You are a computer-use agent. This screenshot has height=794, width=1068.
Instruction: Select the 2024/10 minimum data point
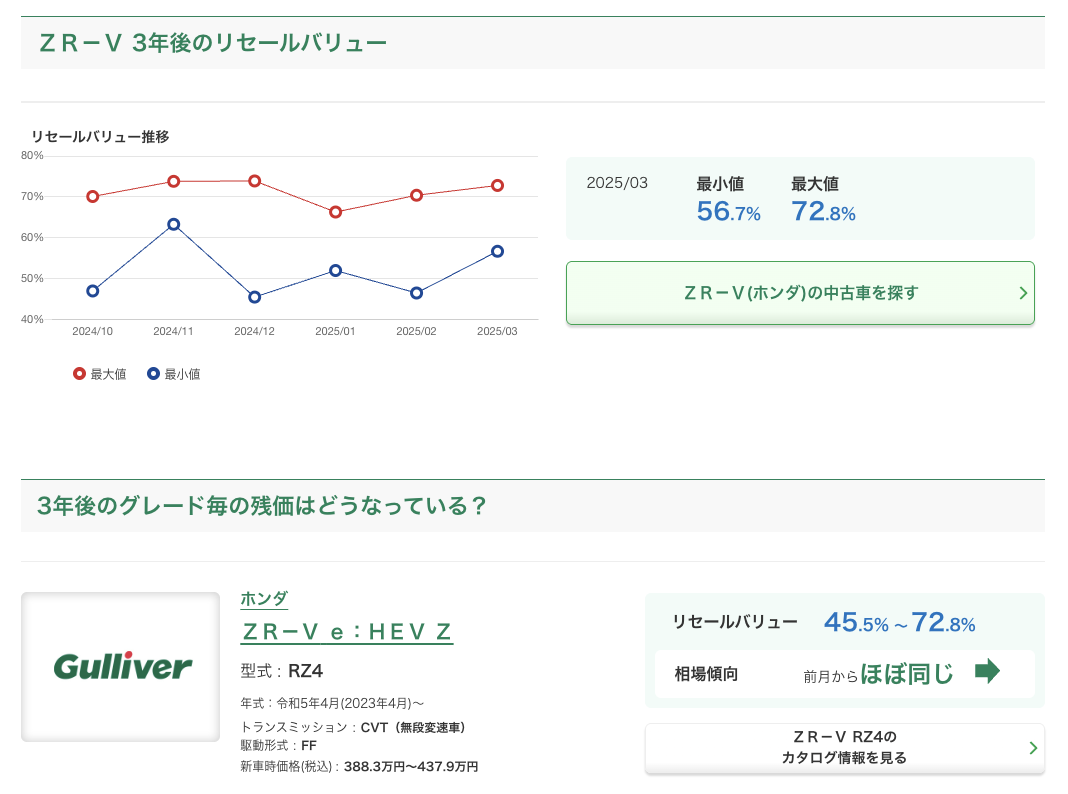point(93,291)
